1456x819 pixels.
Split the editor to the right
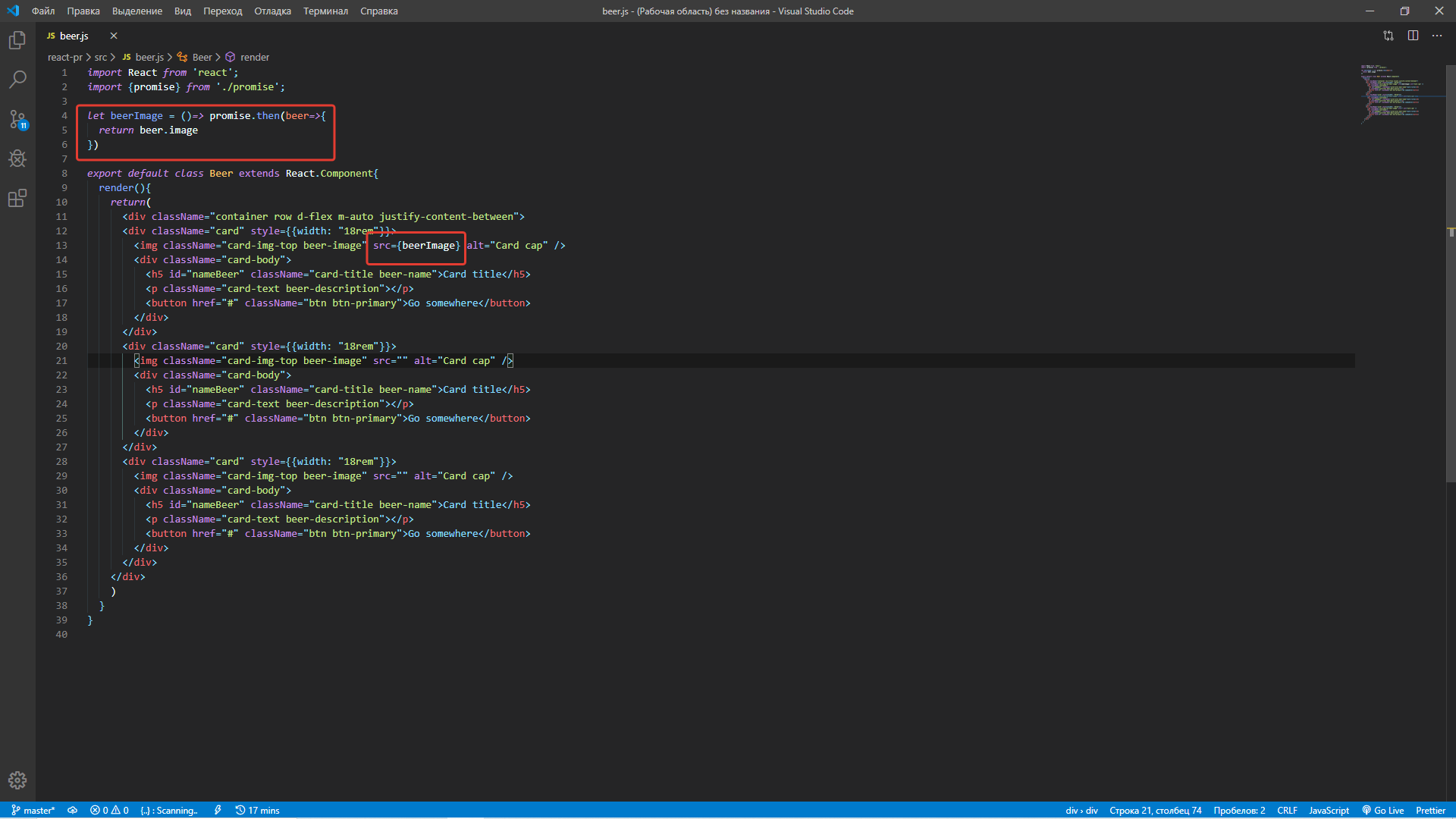click(x=1413, y=36)
